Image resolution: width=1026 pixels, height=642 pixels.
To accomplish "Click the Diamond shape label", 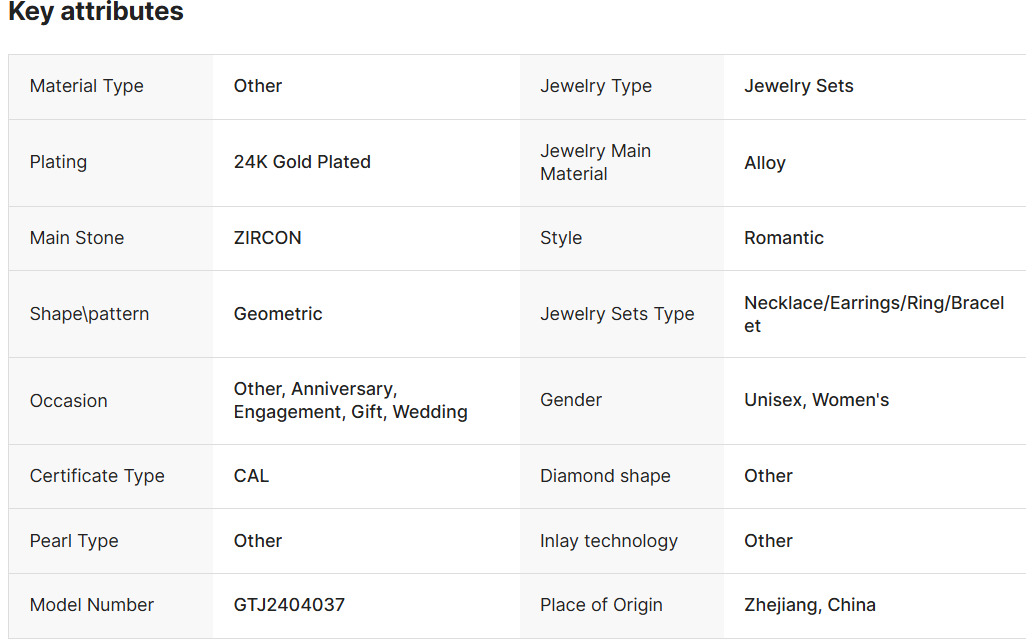I will click(605, 476).
